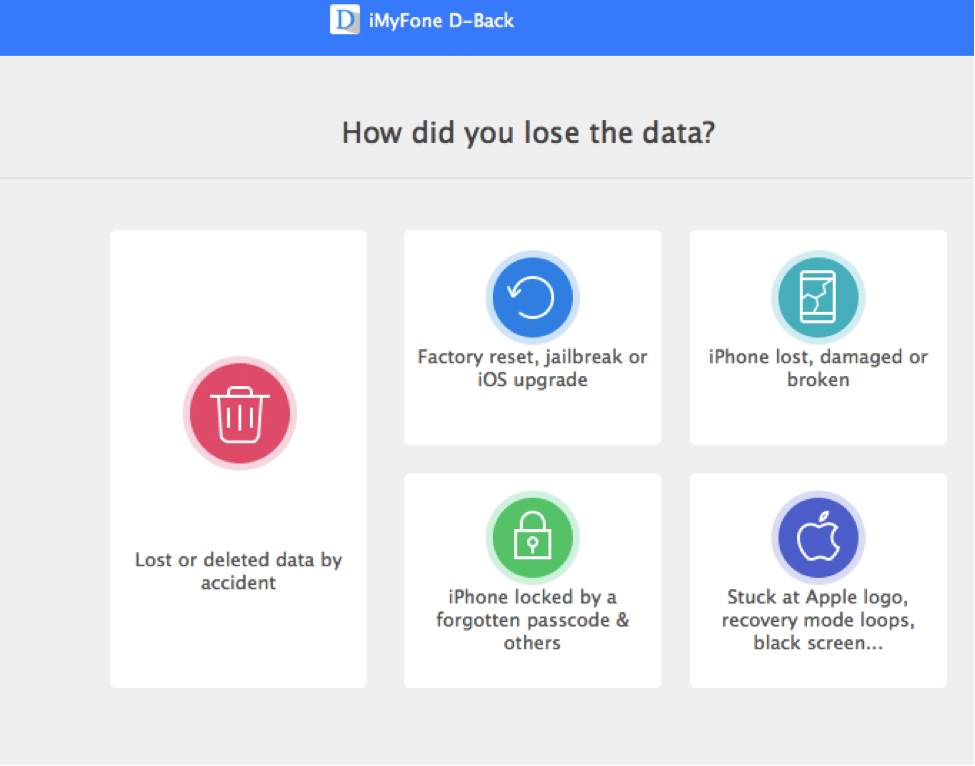
Task: Click the D-Back logo in title bar
Action: point(344,19)
